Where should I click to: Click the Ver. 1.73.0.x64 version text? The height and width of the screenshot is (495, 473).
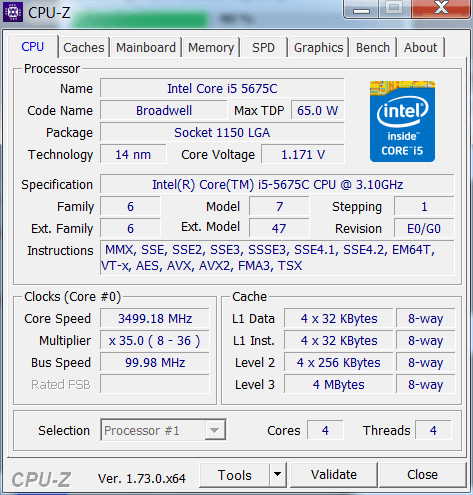tap(142, 479)
